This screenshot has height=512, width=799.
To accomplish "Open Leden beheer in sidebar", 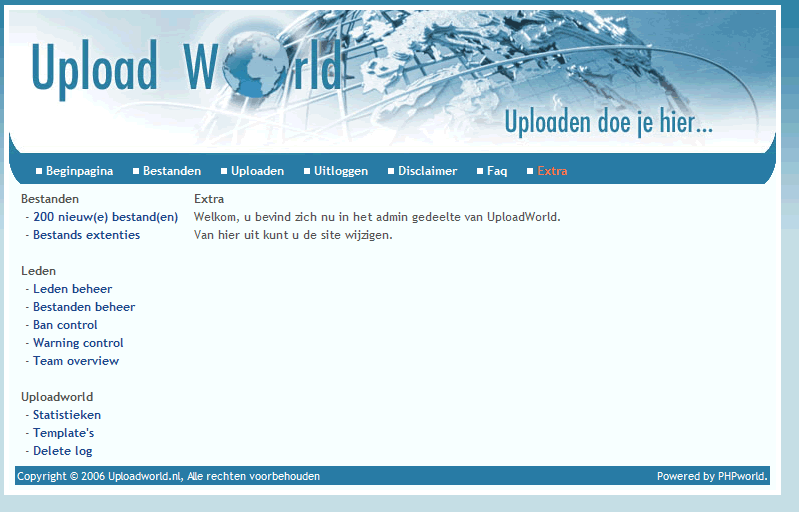I will click(72, 289).
